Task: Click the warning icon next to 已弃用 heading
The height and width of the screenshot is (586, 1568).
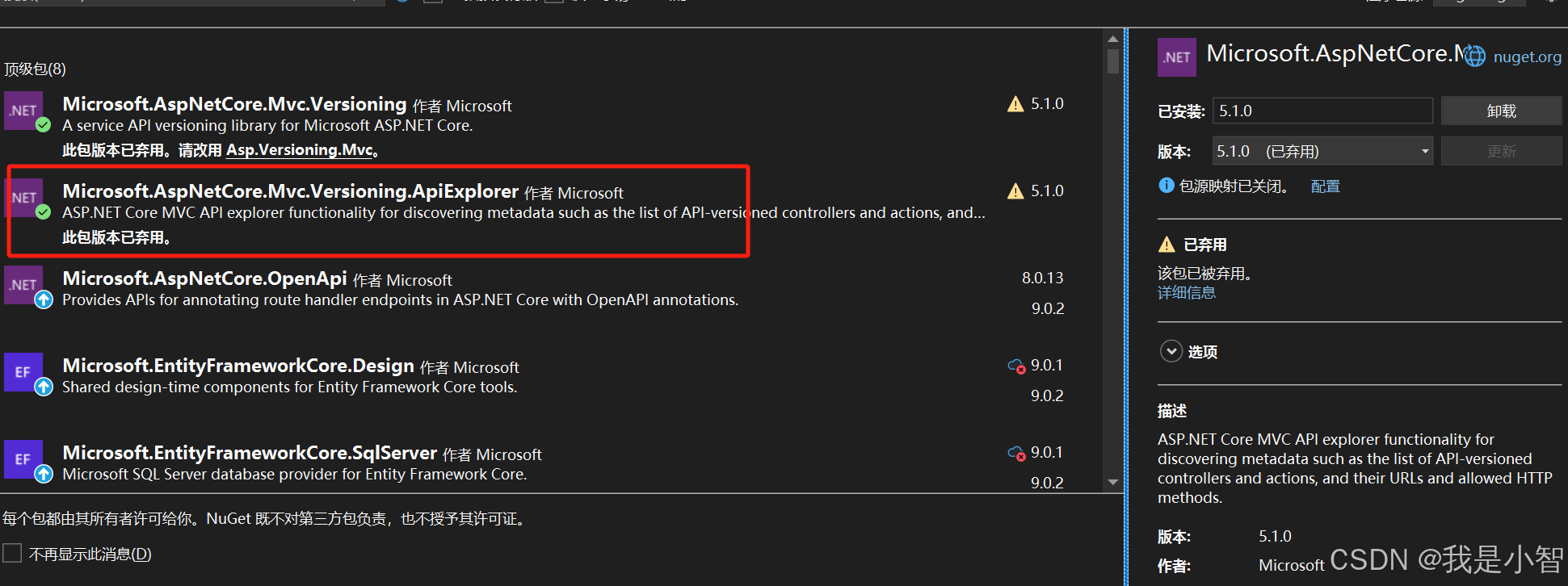Action: (1167, 245)
